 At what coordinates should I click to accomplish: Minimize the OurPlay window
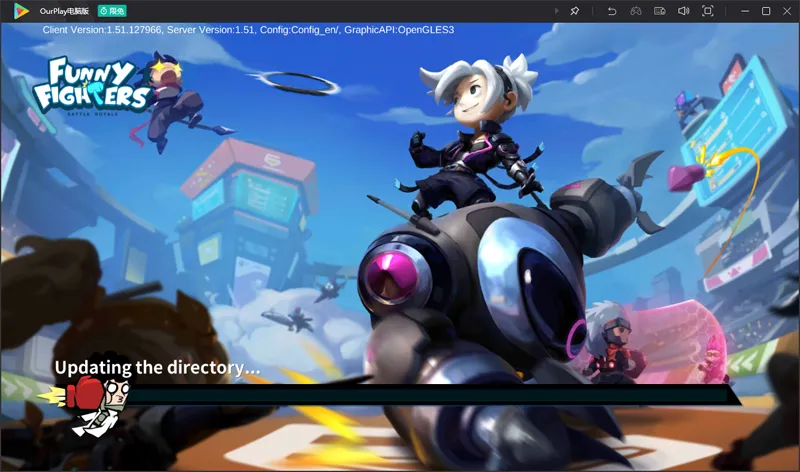(745, 11)
